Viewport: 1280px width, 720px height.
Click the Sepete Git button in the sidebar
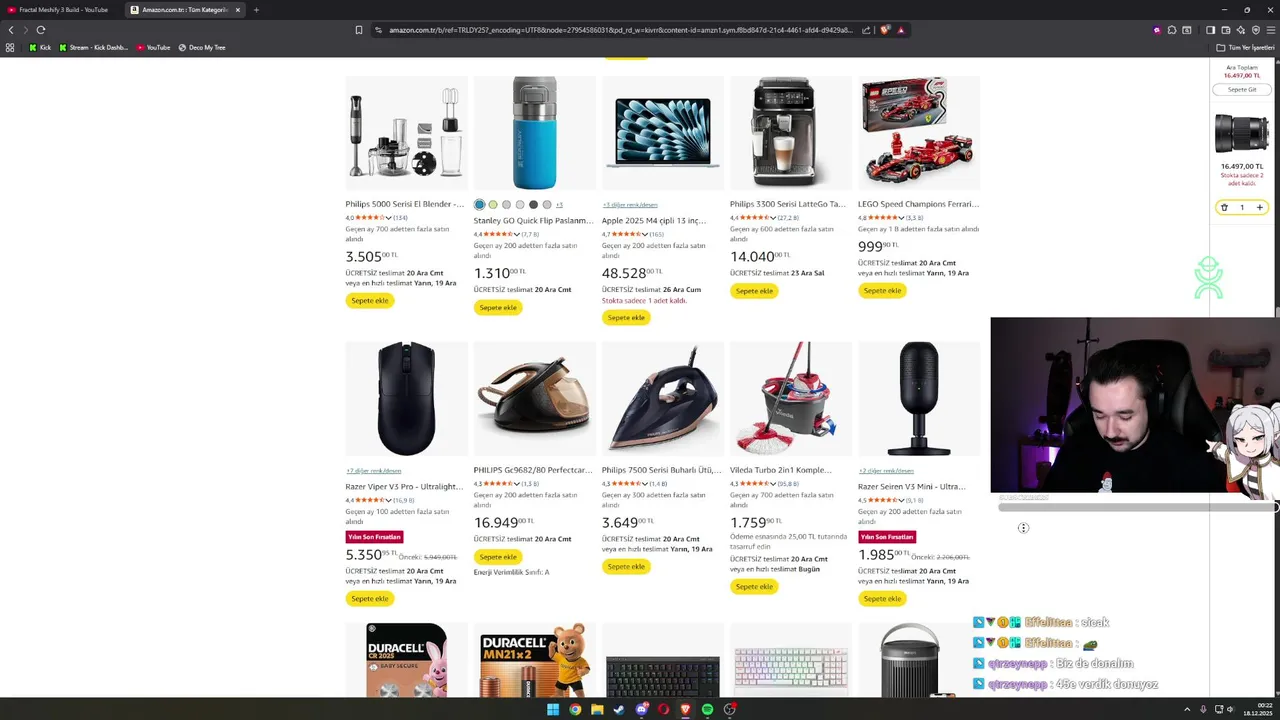(x=1242, y=90)
